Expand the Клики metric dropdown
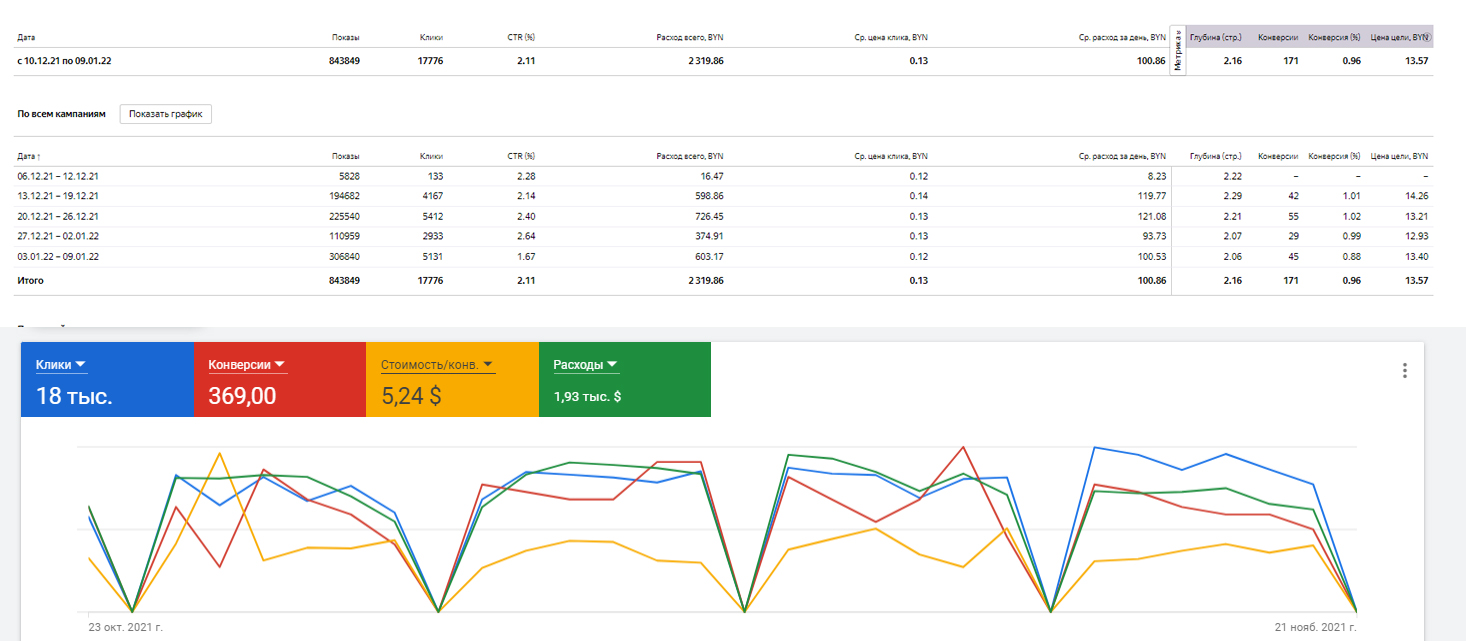 click(x=80, y=364)
